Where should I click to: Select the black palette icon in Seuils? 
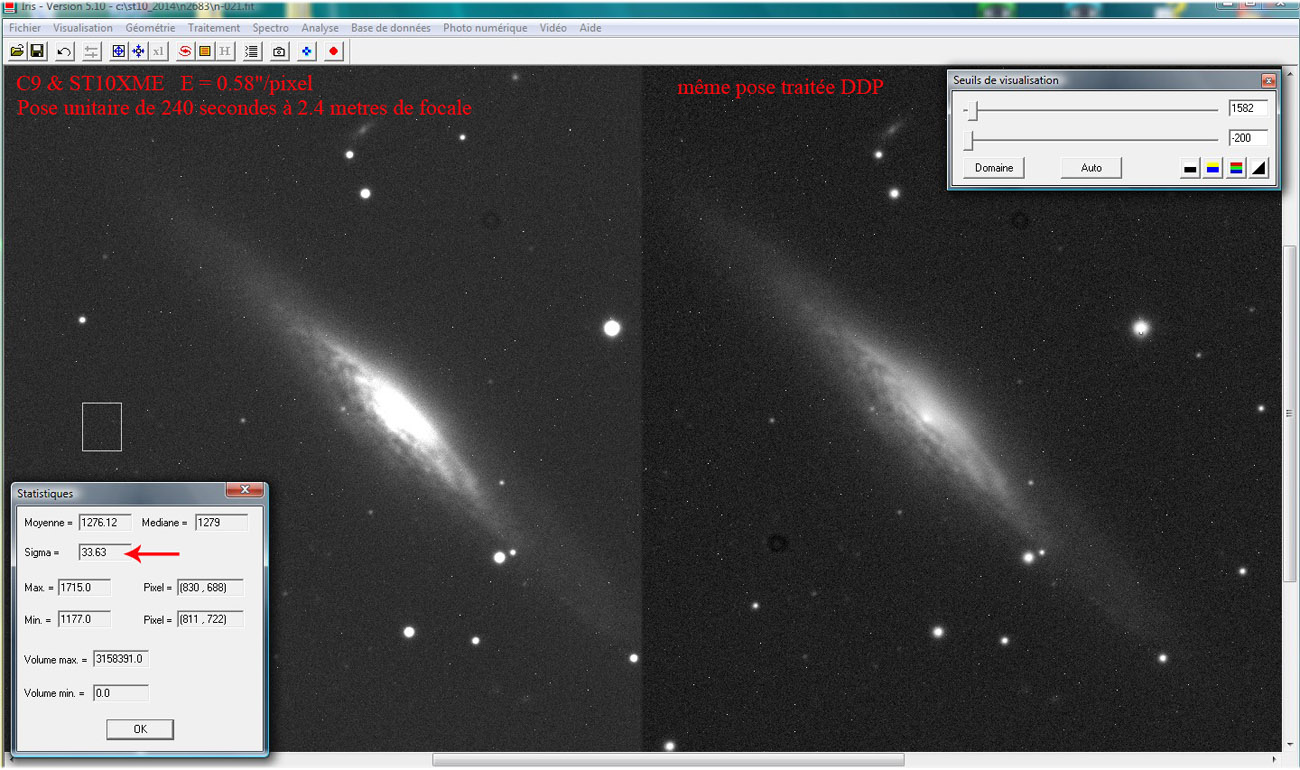1190,169
